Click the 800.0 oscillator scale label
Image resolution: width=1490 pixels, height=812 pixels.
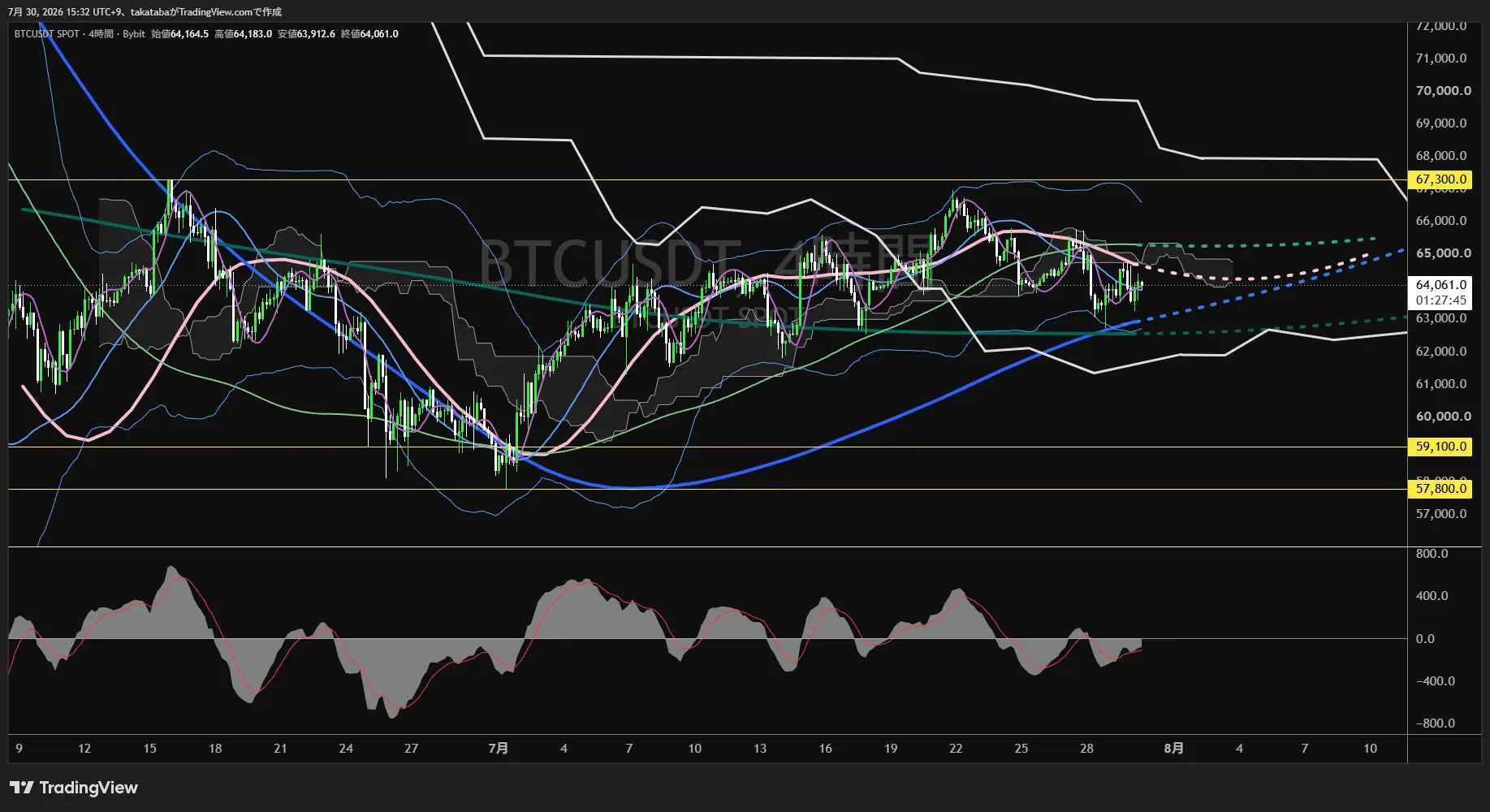click(x=1432, y=554)
